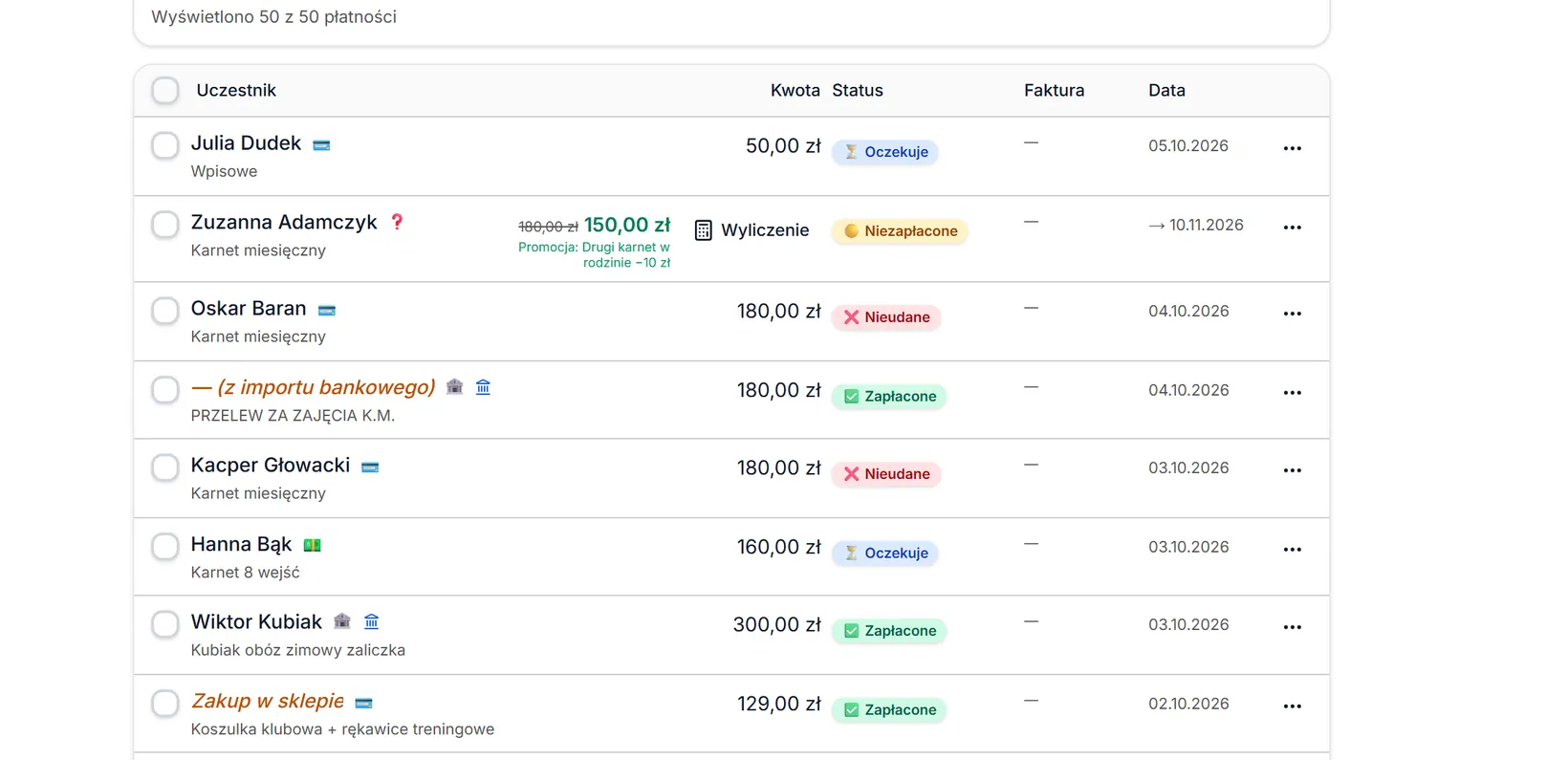The image size is (1568, 760).
Task: Click the red question mark by Zuzanna Adamczyk
Action: pos(397,222)
